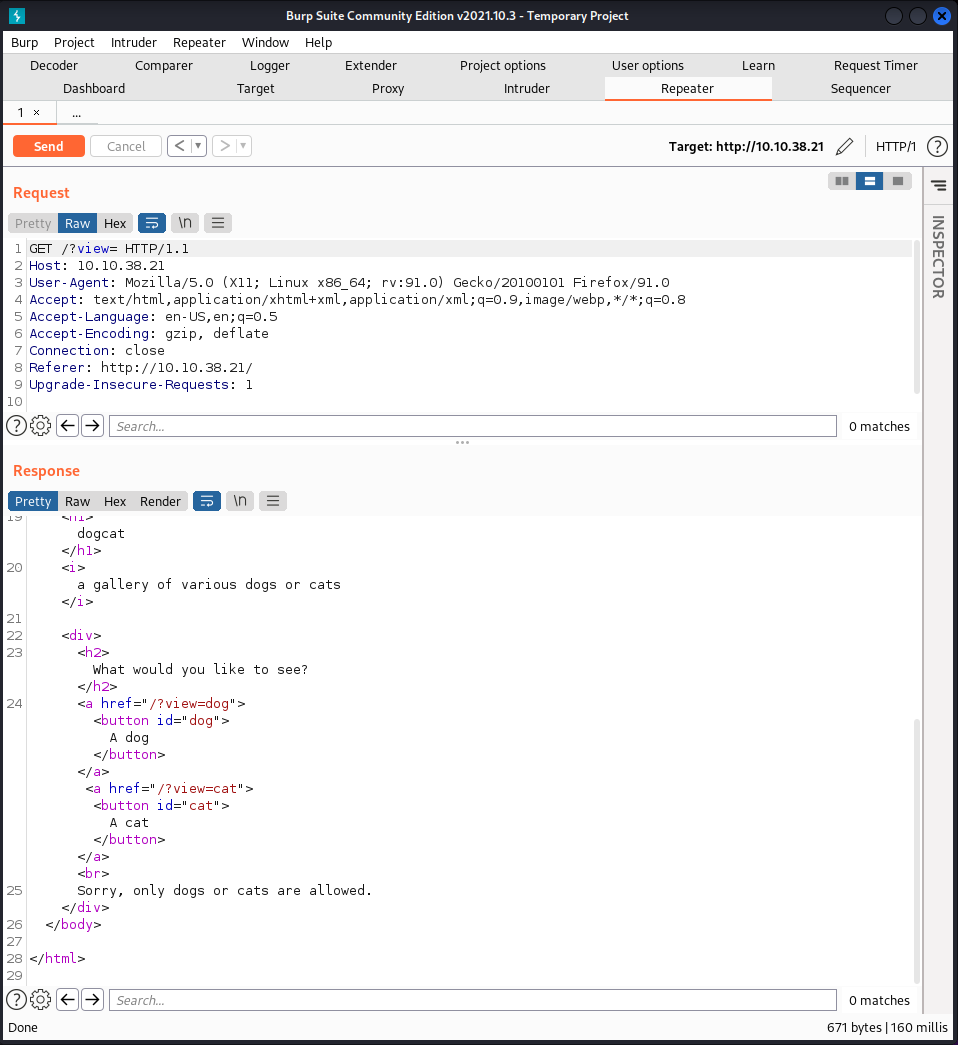Go to previous match in Request search
This screenshot has height=1045, width=958.
click(68, 425)
